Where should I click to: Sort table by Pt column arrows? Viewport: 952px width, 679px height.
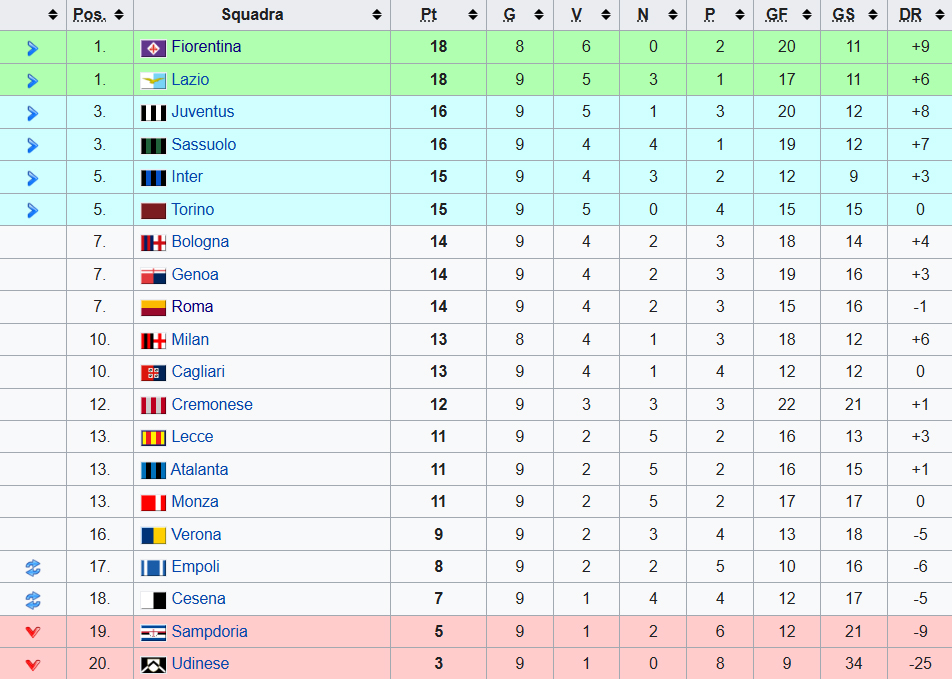point(473,15)
